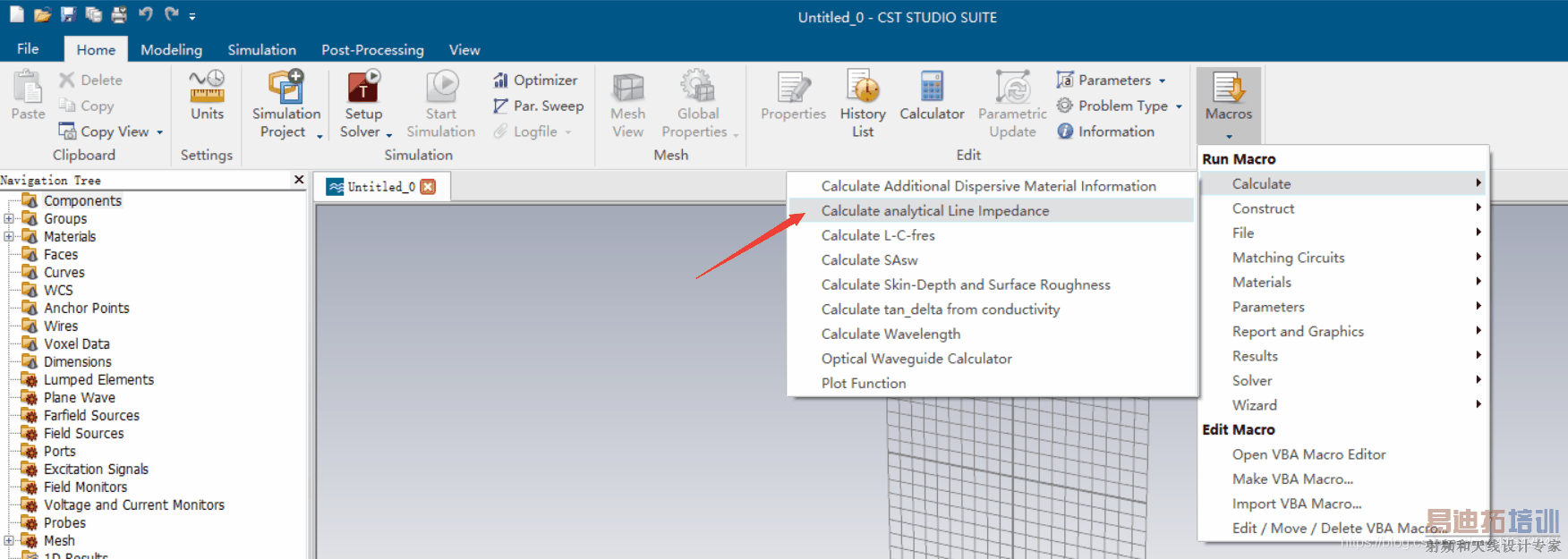Open the Parameters dropdown arrow
Screen dimensions: 1568x559
(x=1163, y=80)
